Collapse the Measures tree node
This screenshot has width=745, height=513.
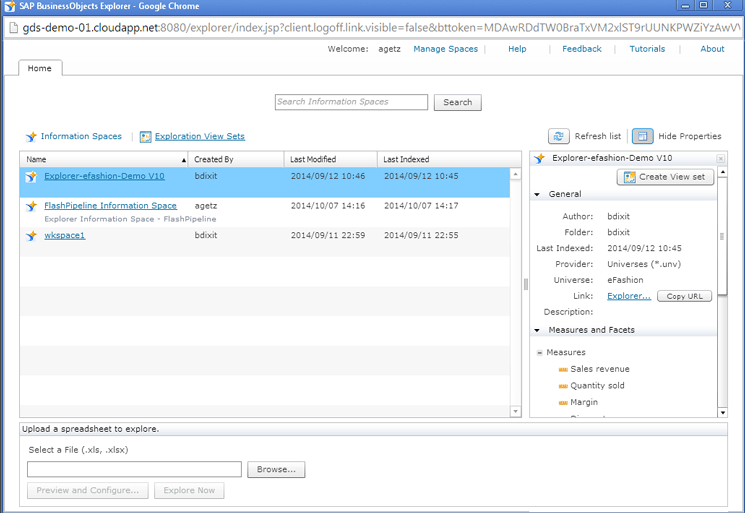(540, 352)
